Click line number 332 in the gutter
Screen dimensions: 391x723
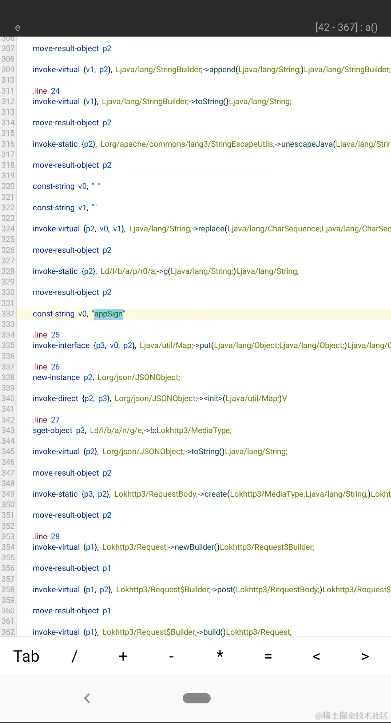click(x=8, y=314)
